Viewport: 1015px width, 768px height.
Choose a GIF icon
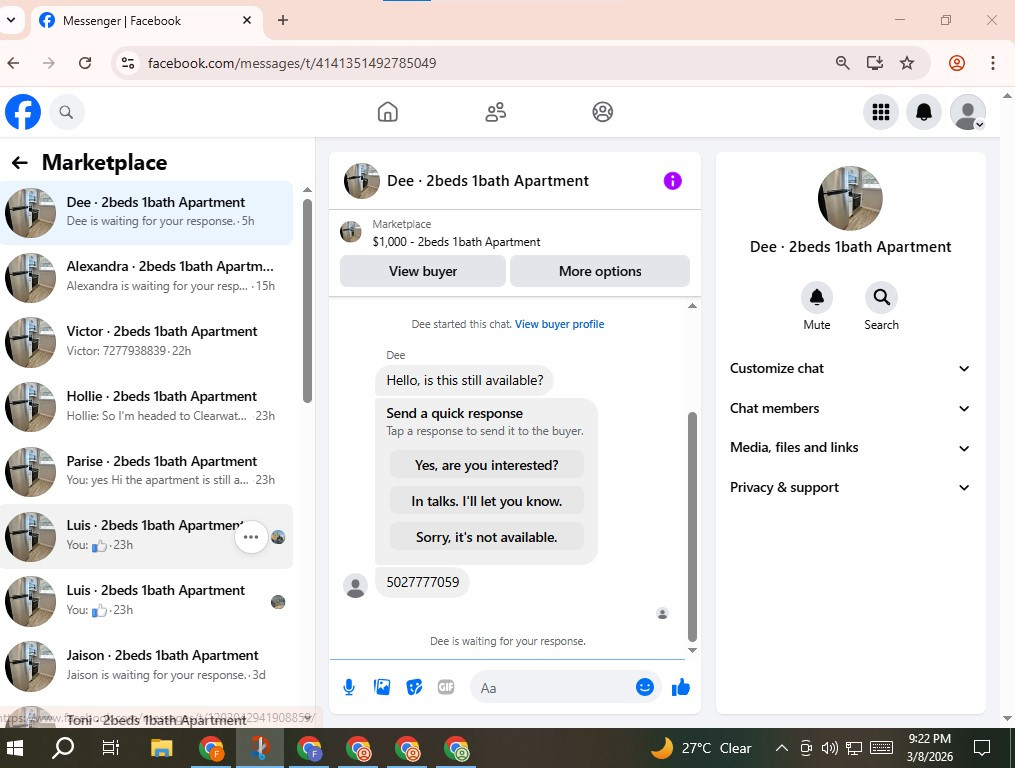446,687
